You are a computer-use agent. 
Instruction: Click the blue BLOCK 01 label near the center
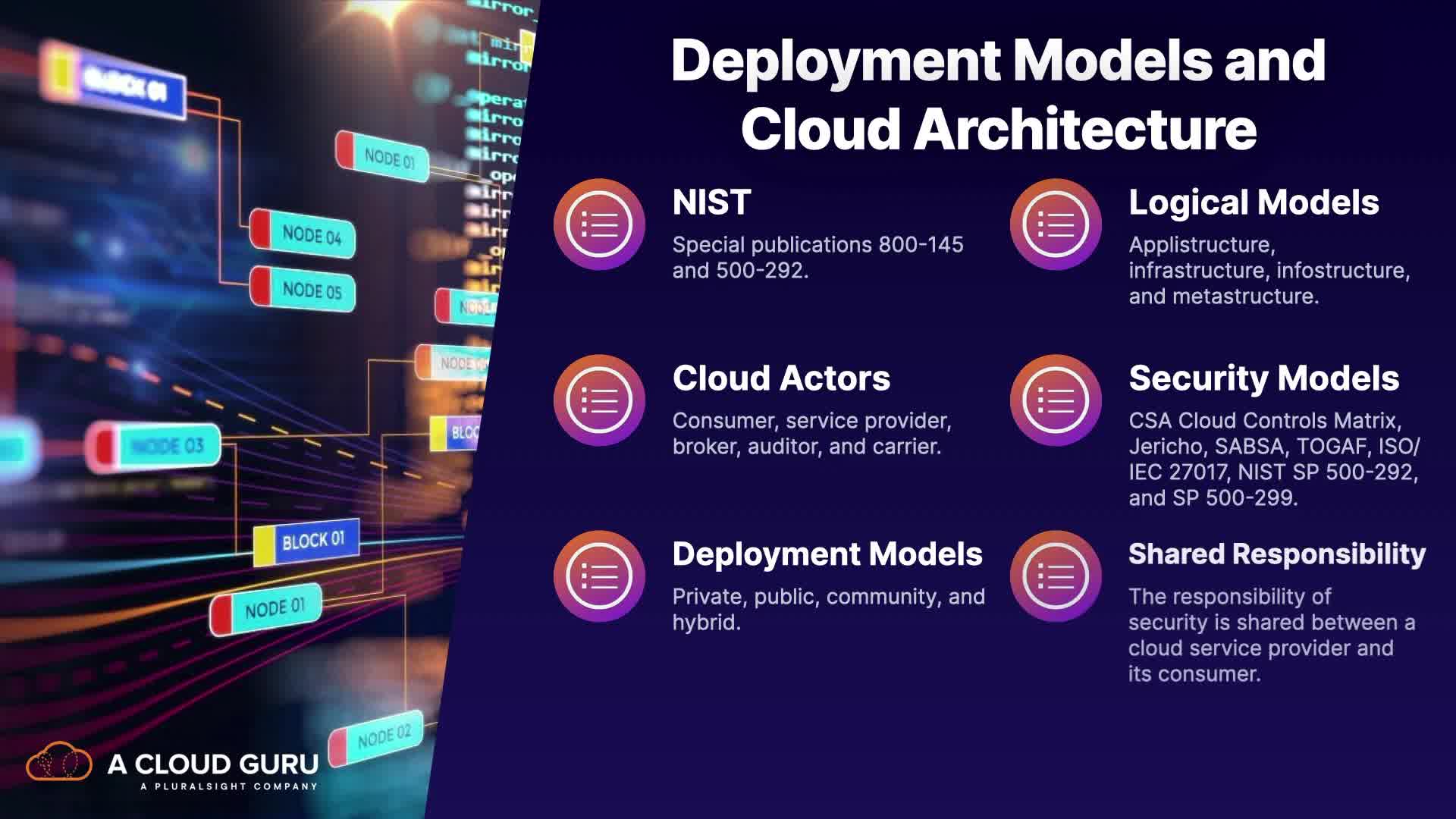tap(312, 541)
